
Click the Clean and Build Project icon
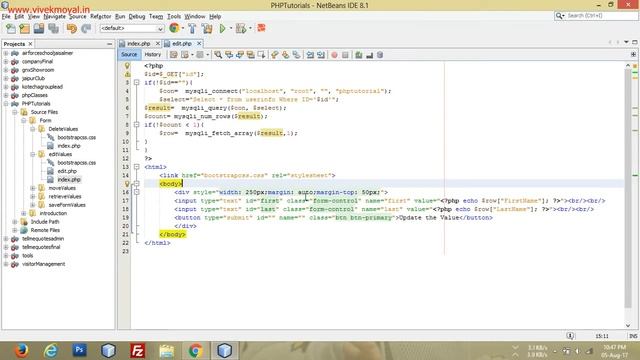click(x=207, y=28)
